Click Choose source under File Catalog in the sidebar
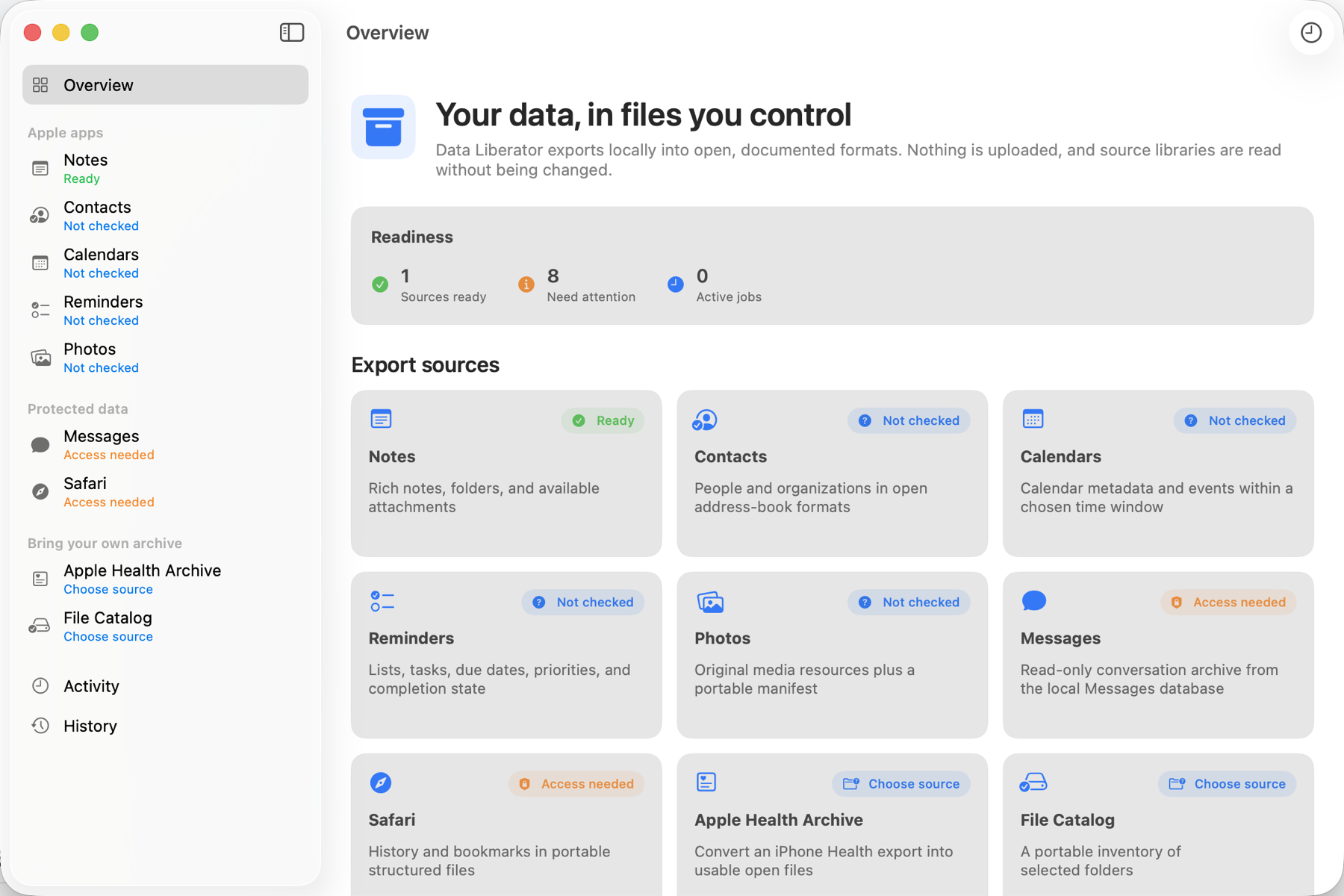The width and height of the screenshot is (1344, 896). click(x=108, y=636)
